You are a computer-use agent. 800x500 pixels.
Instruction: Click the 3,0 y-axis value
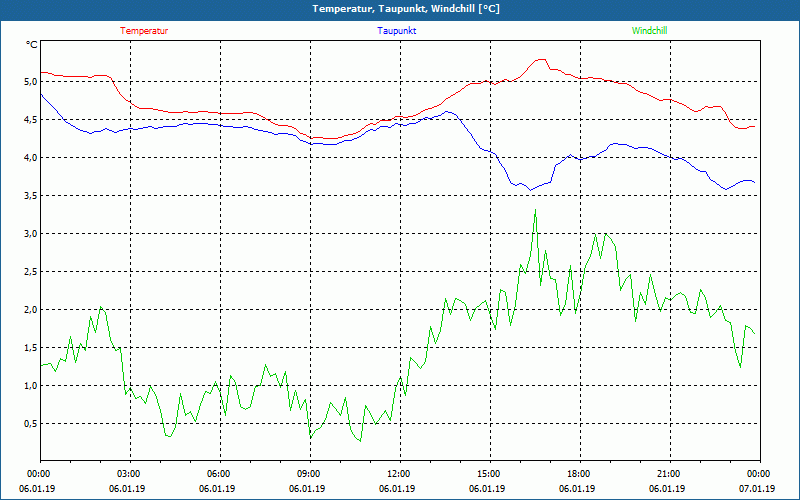[31, 234]
